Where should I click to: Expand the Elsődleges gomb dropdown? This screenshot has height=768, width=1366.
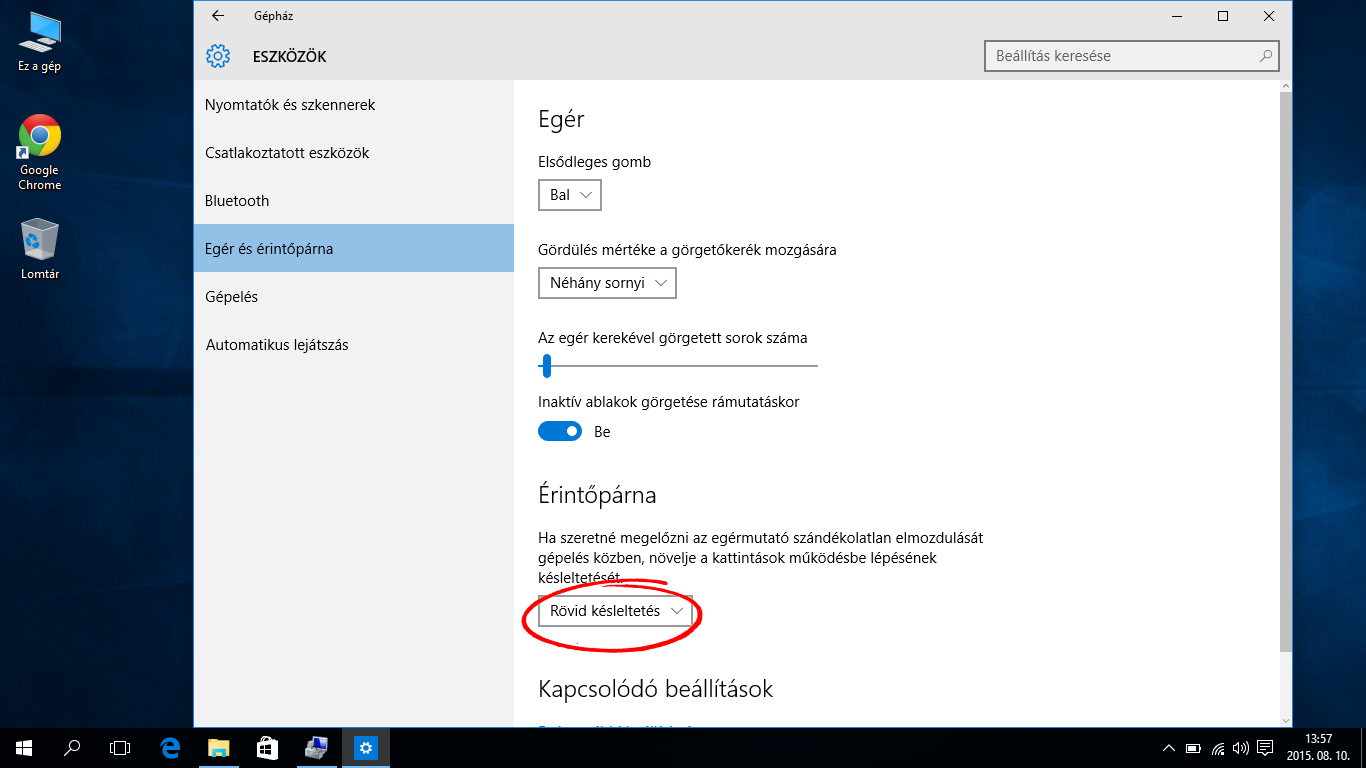(570, 195)
